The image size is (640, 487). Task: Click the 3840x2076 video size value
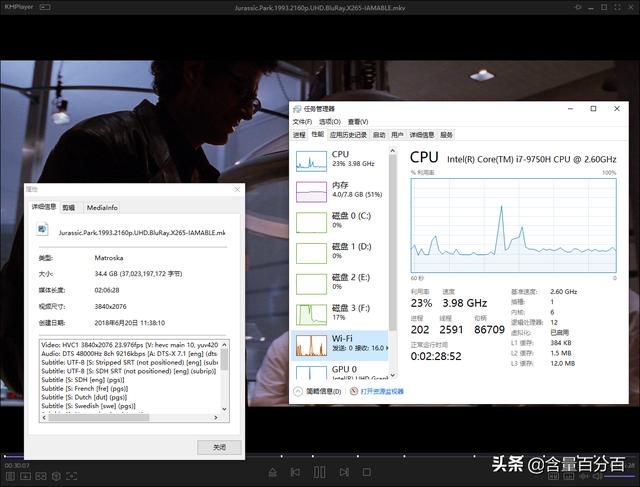111,307
